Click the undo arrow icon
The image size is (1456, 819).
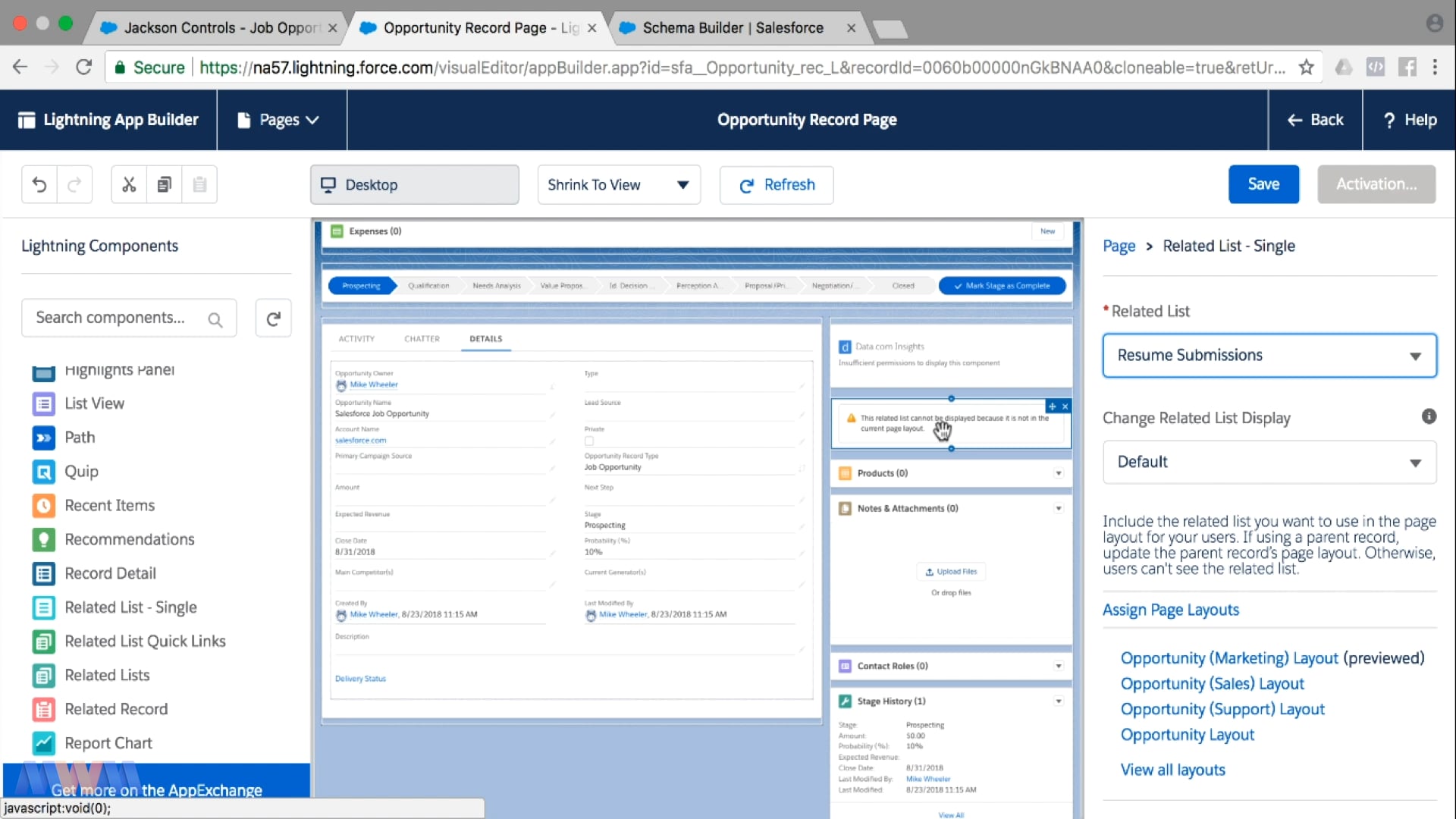pos(39,185)
